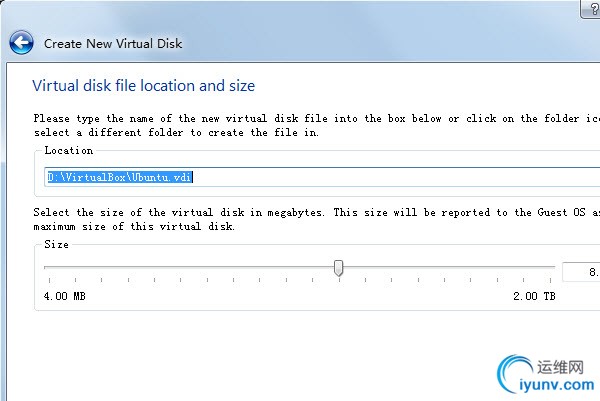Click the slider track left of the handle

click(x=190, y=267)
